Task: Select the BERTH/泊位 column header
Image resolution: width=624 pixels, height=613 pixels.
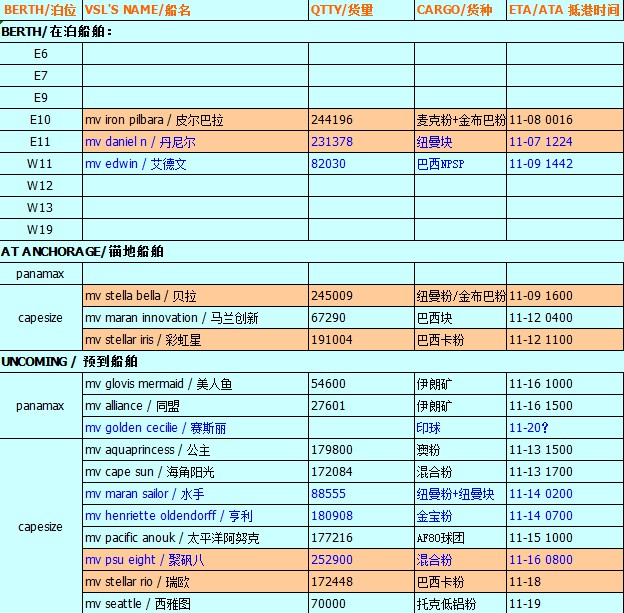Action: [41, 10]
